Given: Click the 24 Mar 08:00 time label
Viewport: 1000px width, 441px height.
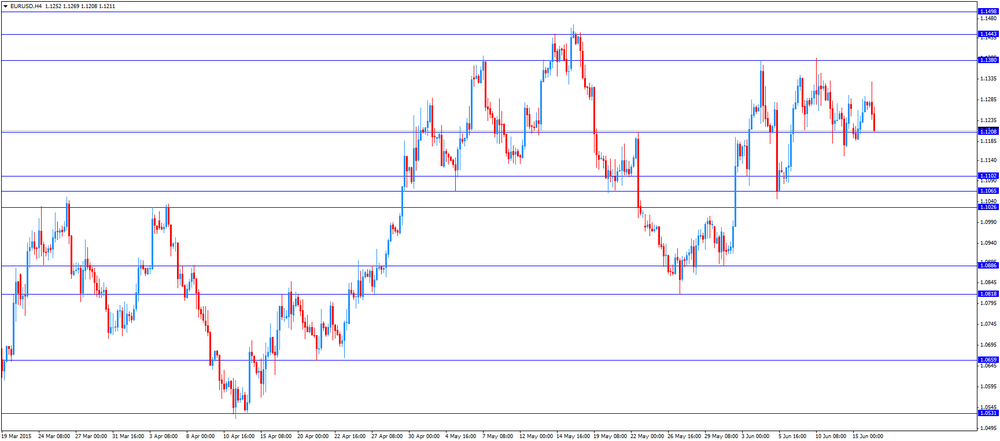Looking at the screenshot, I should (54, 437).
